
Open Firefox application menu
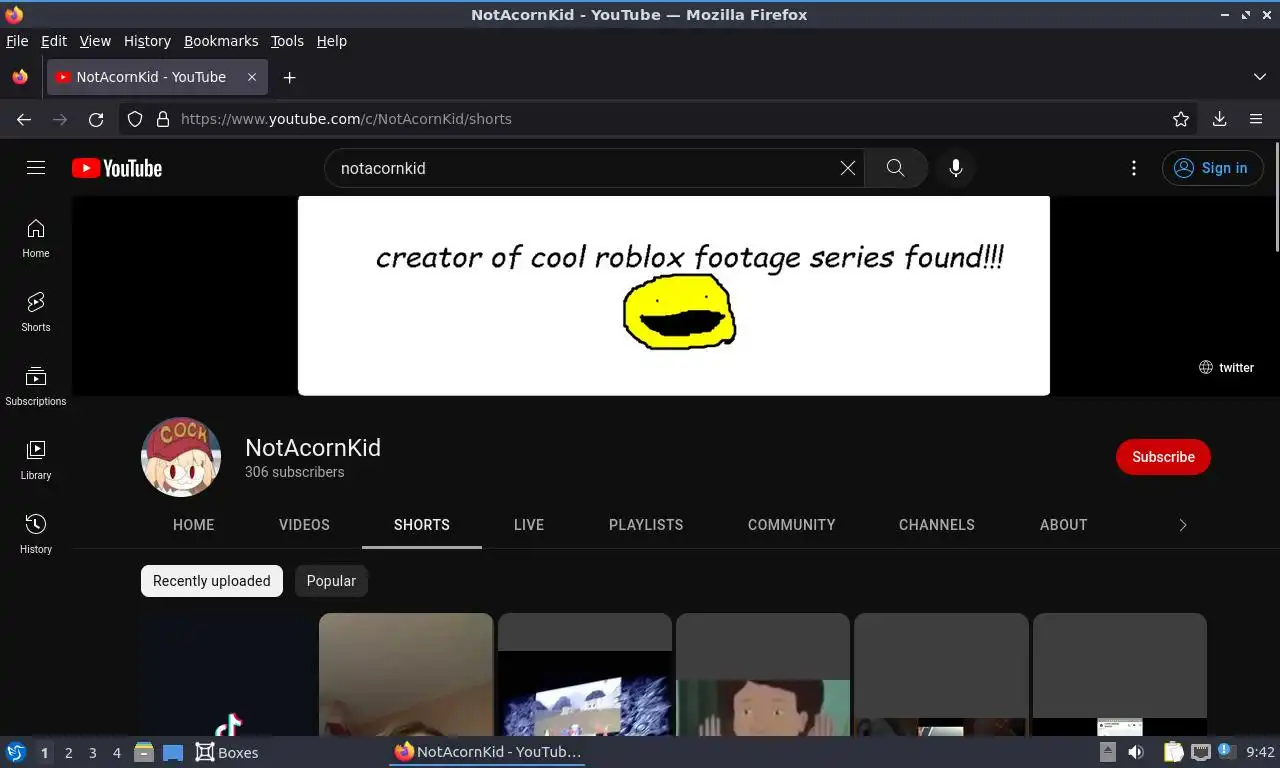coord(1256,119)
